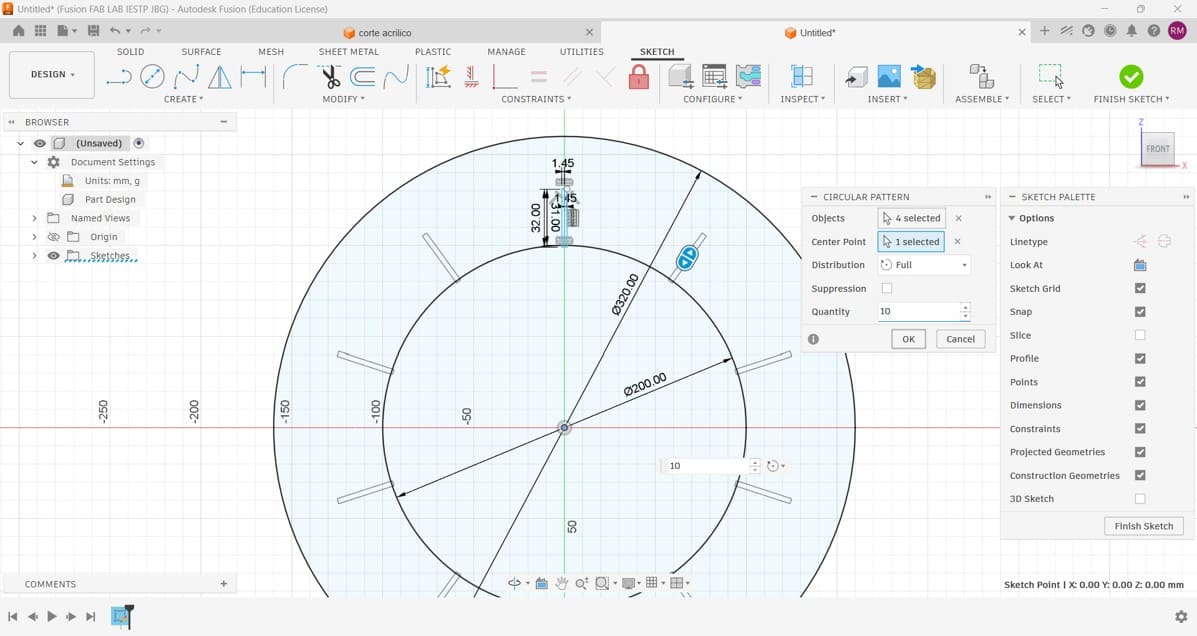Open the CREATE dropdown menu
Screen dimensions: 1197x636
tap(183, 99)
